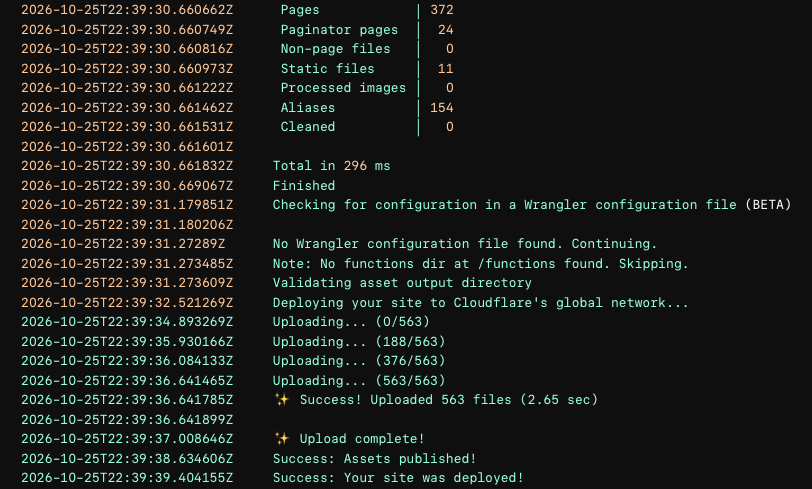
Task: Click 'No Wrangler configuration file found' line
Action: click(465, 244)
